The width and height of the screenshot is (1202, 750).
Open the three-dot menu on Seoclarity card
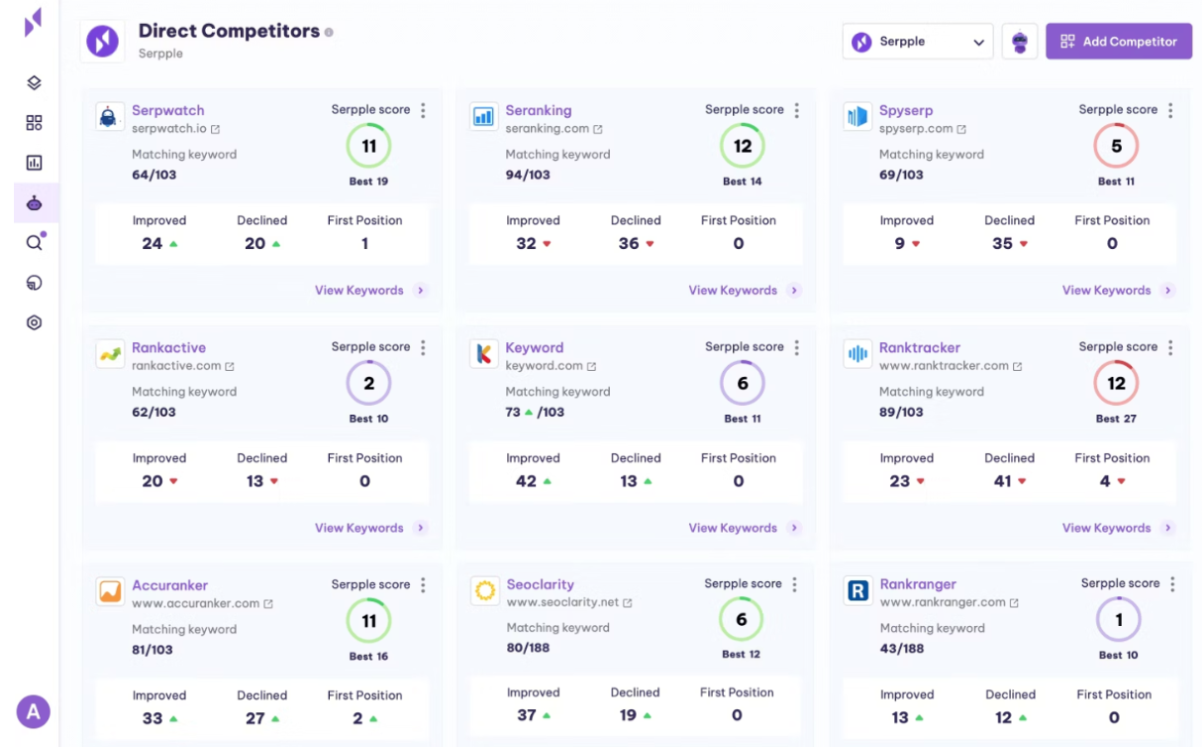[796, 584]
